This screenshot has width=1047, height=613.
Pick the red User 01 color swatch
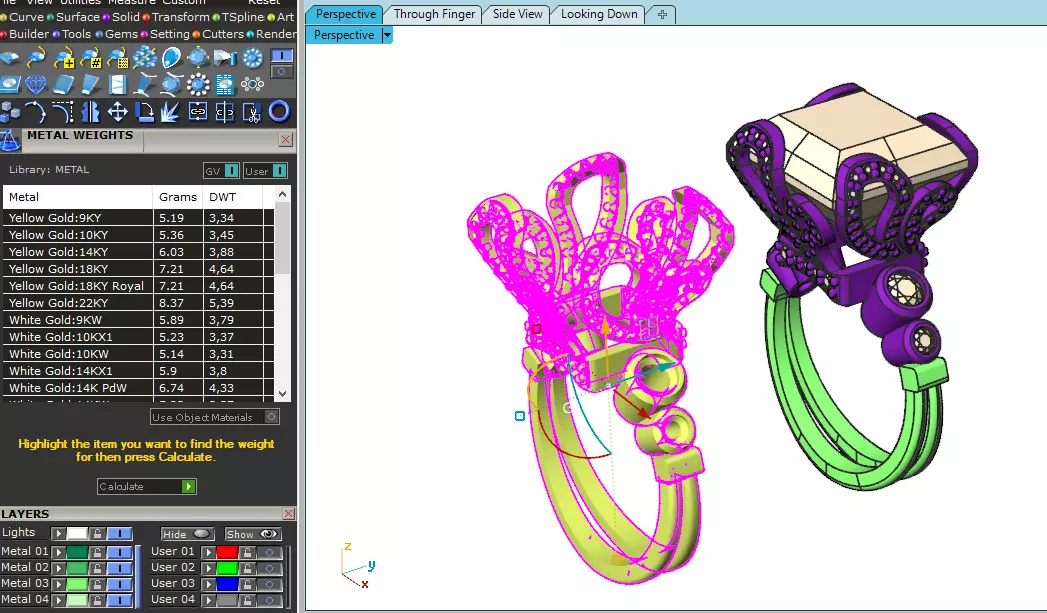pyautogui.click(x=228, y=552)
